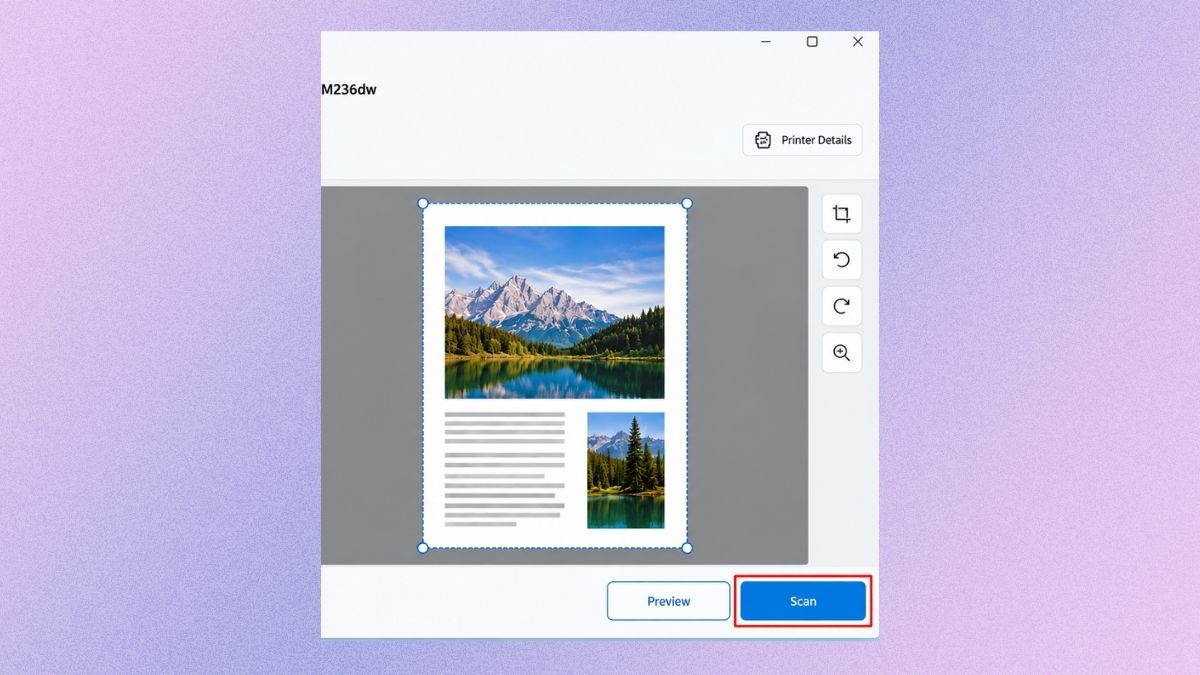Maximize the scan window
Screen dimensions: 1200x675
812,42
